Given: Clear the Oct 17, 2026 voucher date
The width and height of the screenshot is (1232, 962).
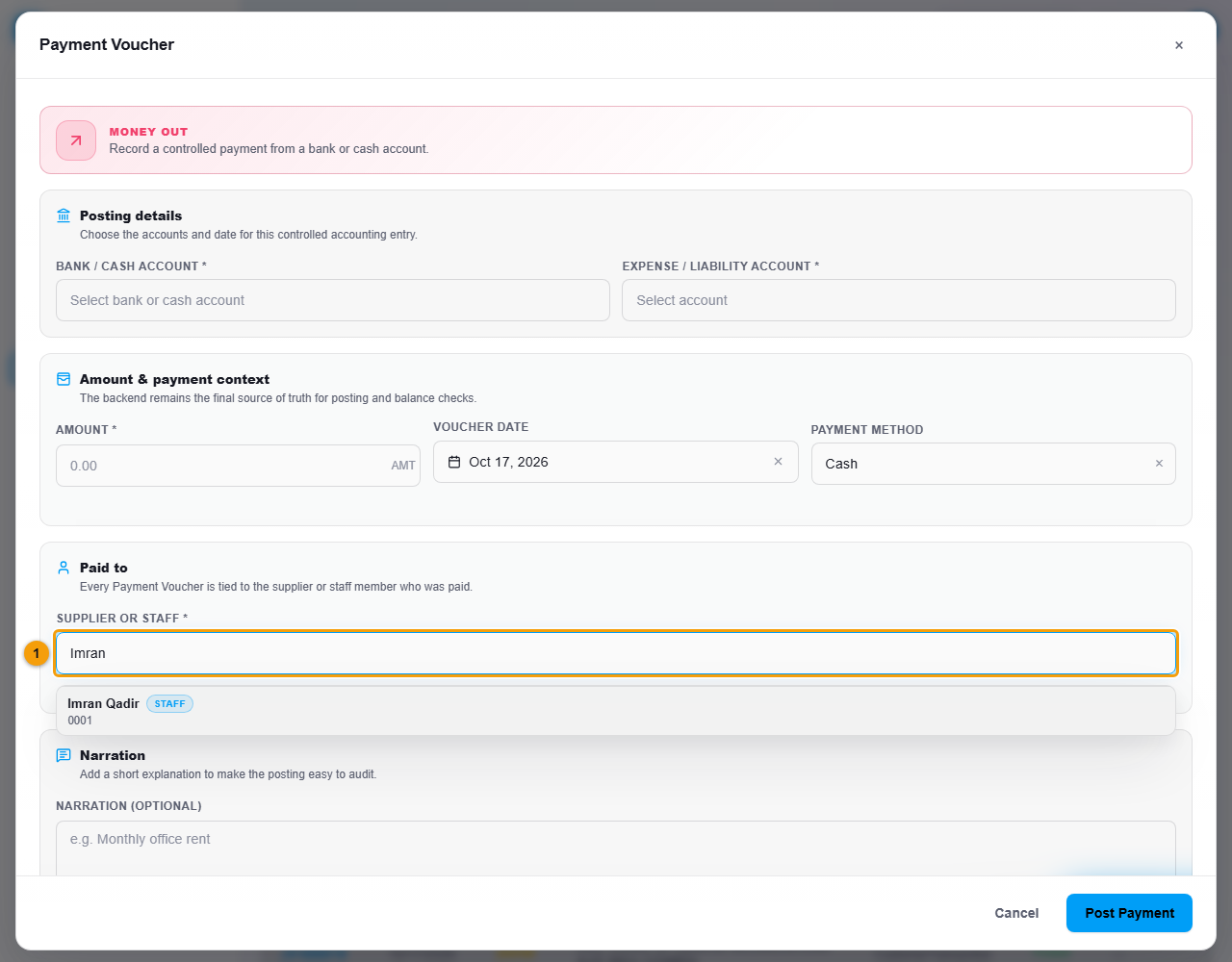Looking at the screenshot, I should click(778, 462).
